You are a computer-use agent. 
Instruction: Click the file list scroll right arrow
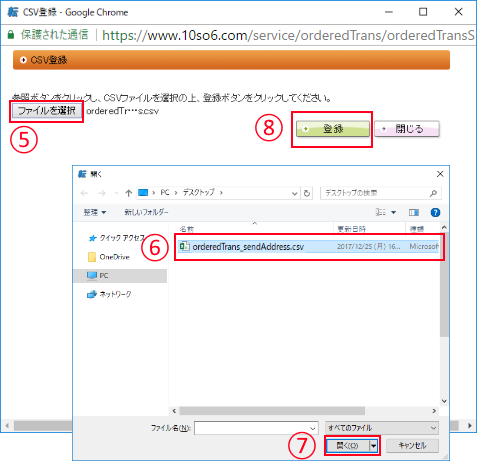click(434, 411)
